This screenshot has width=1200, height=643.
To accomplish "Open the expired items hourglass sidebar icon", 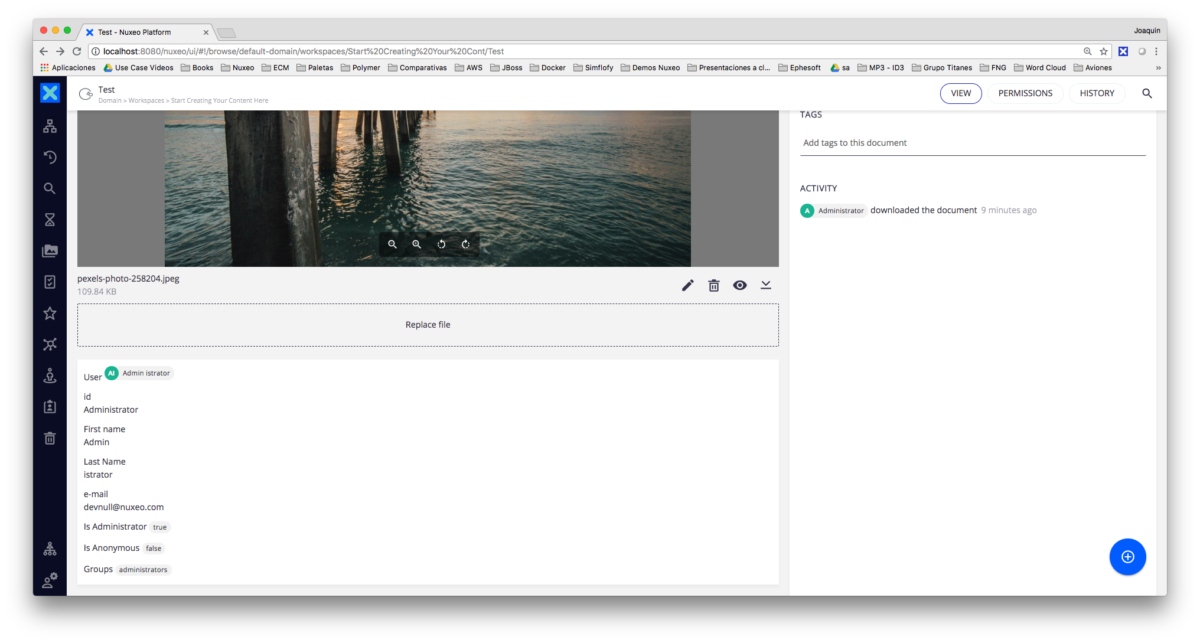I will tap(50, 219).
